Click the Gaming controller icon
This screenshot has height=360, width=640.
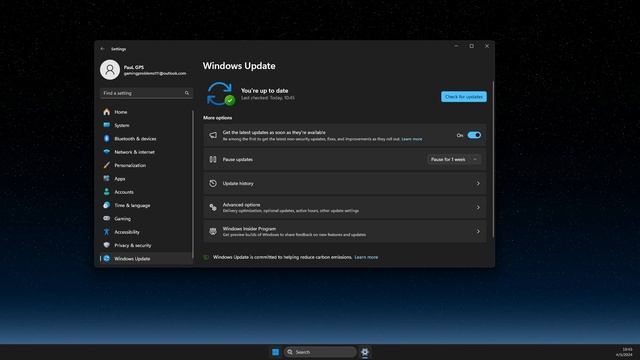[107, 218]
